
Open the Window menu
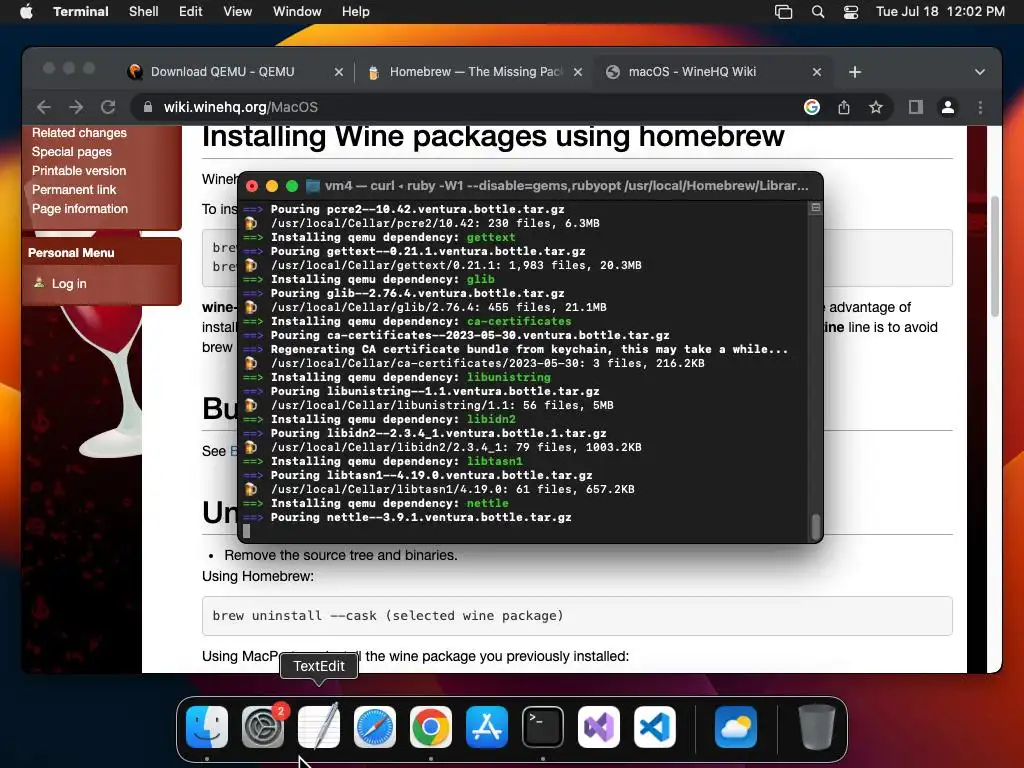pos(296,12)
